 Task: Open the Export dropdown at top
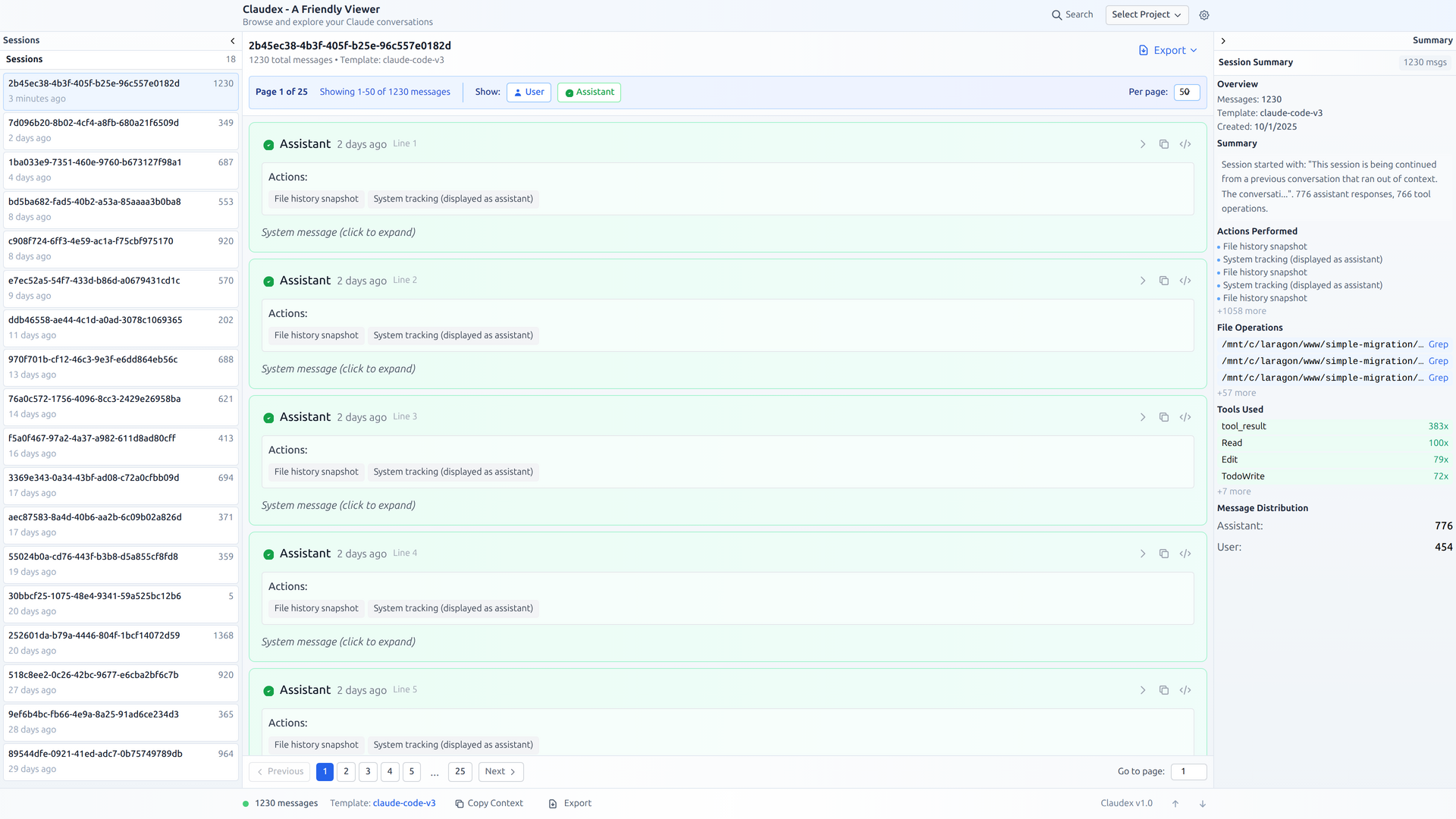click(1168, 51)
